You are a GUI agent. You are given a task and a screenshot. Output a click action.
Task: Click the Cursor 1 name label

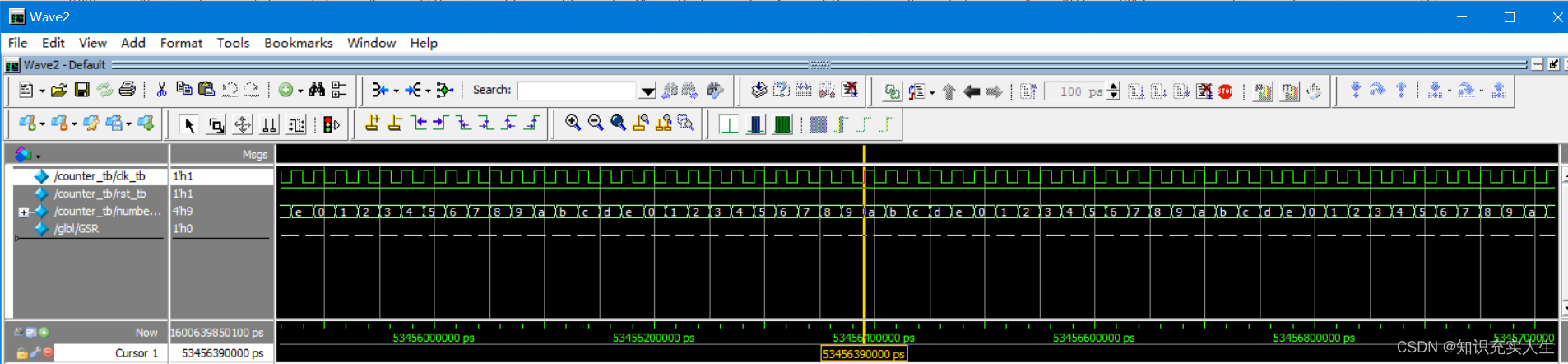tap(137, 353)
